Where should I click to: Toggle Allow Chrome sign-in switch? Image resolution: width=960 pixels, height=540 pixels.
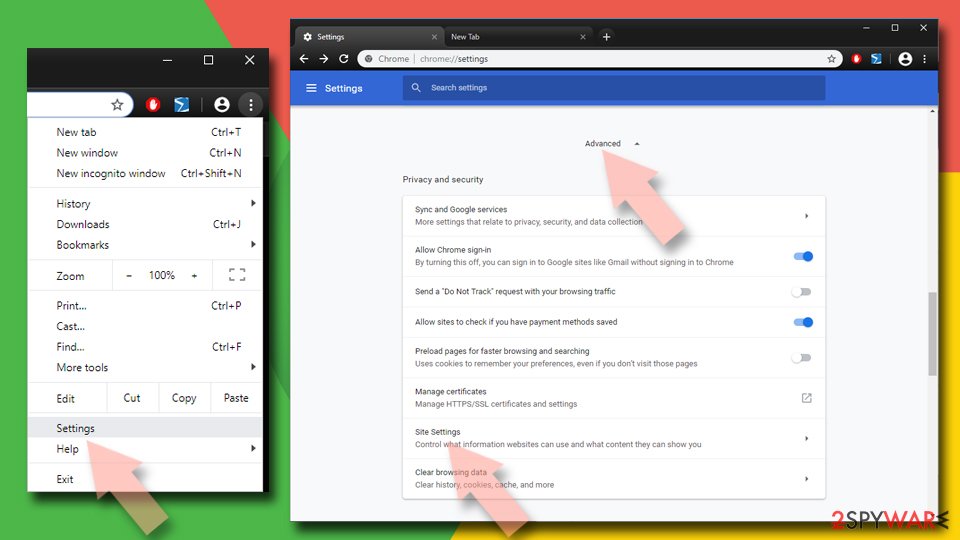click(x=803, y=257)
